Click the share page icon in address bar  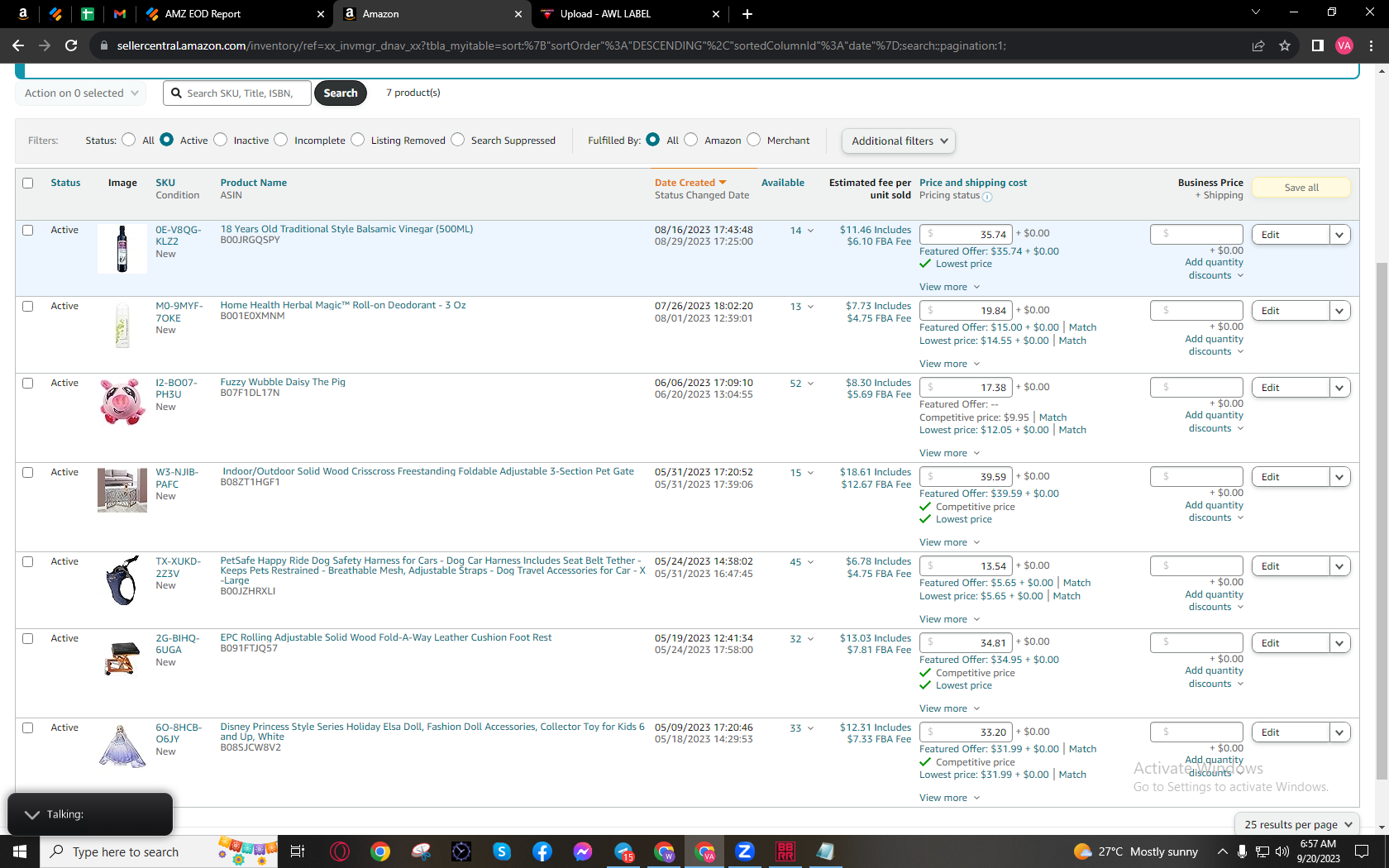[x=1258, y=45]
